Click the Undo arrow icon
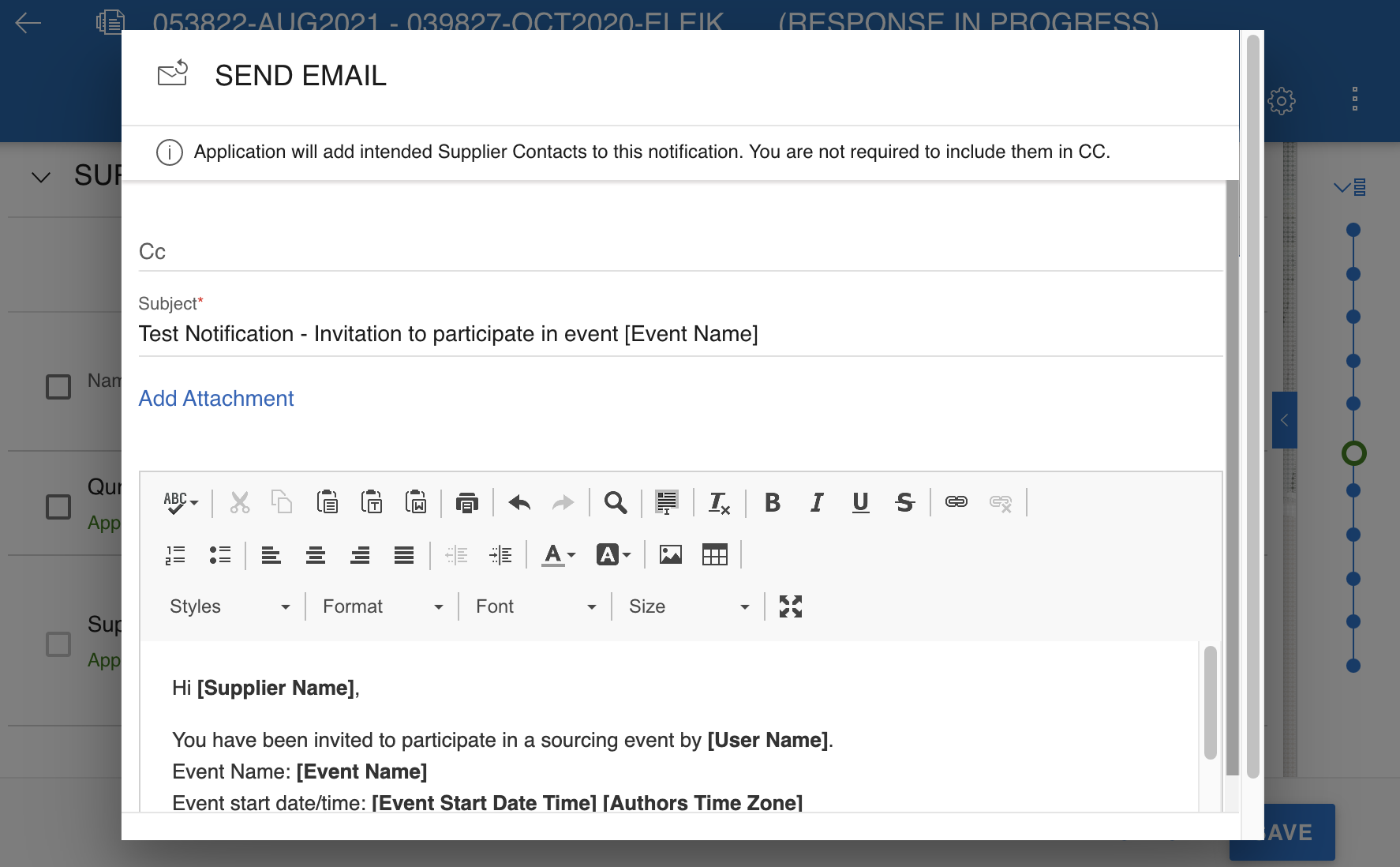This screenshot has height=867, width=1400. tap(519, 502)
